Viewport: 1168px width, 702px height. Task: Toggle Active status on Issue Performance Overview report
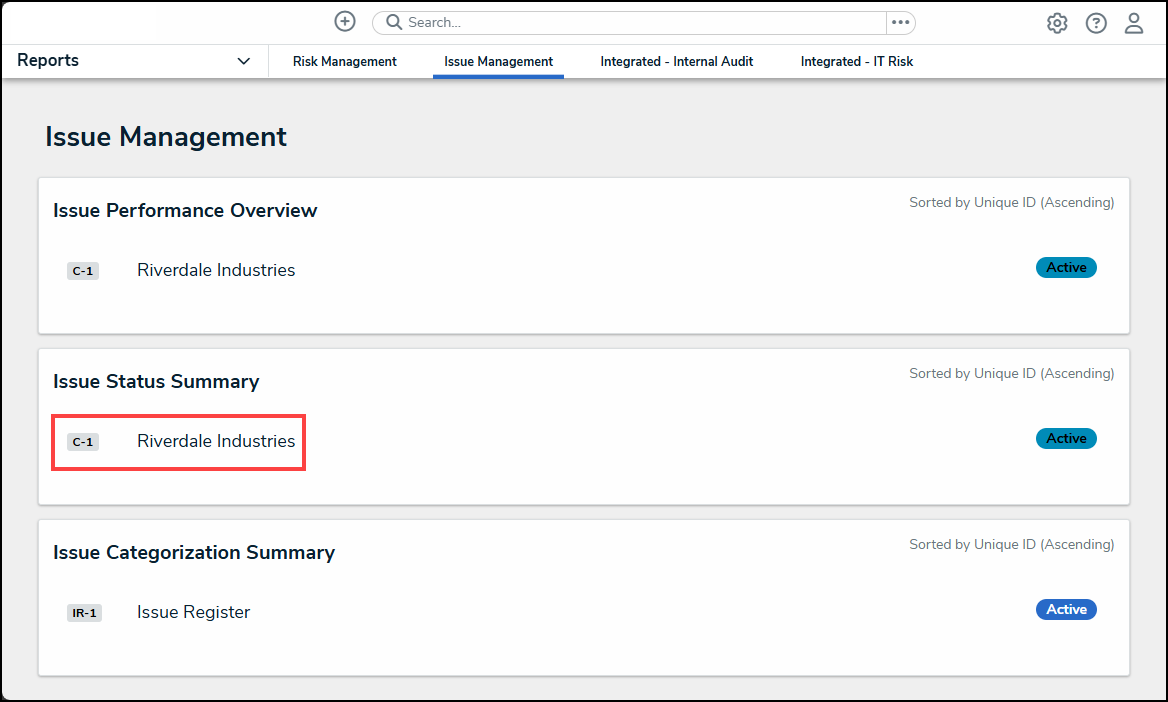point(1066,267)
